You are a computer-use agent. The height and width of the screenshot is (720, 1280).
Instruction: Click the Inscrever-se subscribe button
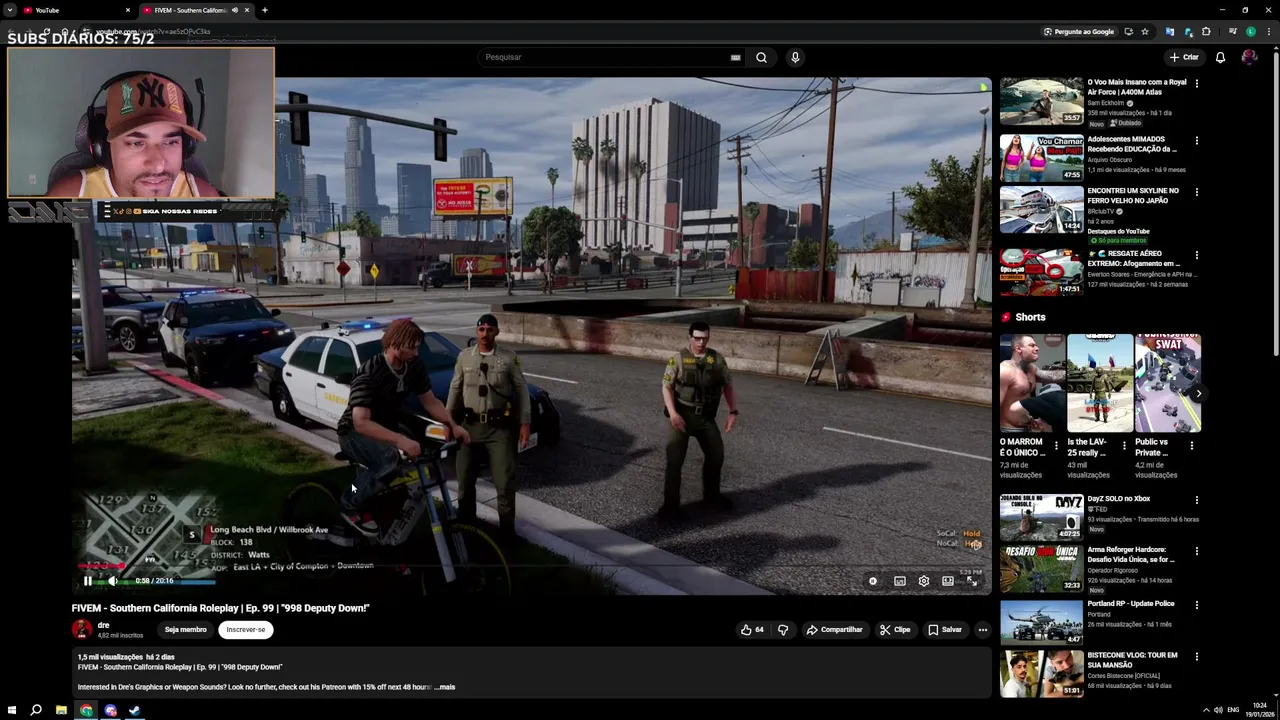click(x=246, y=630)
